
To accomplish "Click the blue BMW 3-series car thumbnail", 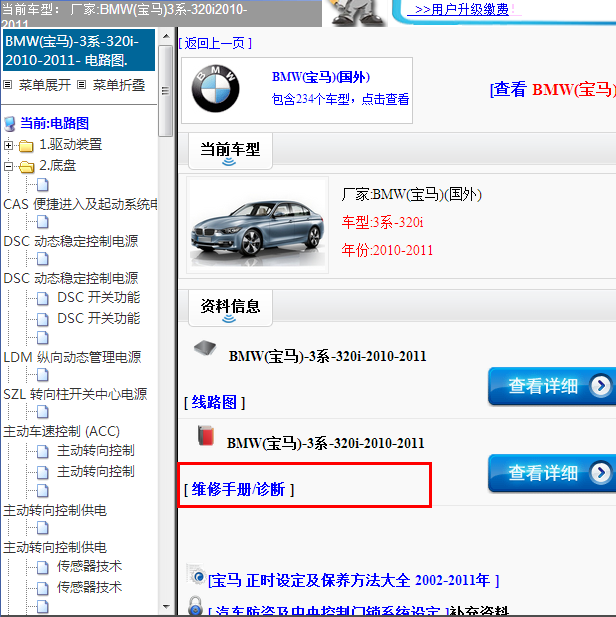I will [x=257, y=225].
